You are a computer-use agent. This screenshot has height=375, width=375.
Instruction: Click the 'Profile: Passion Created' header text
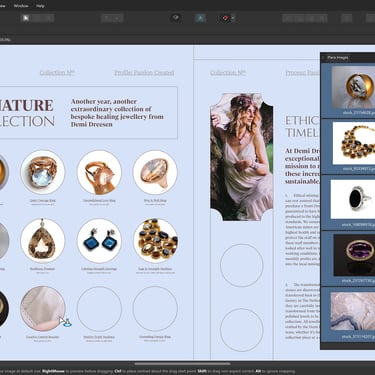[144, 72]
